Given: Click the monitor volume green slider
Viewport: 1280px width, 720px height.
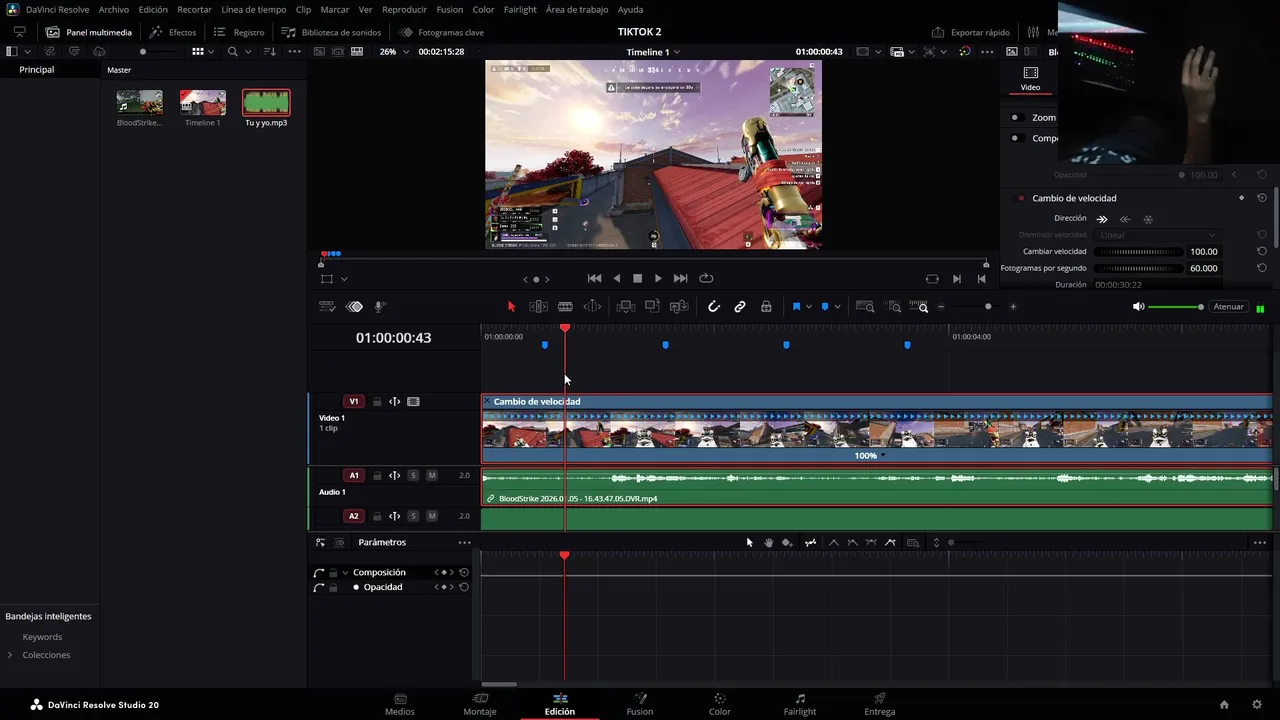Looking at the screenshot, I should (1175, 307).
